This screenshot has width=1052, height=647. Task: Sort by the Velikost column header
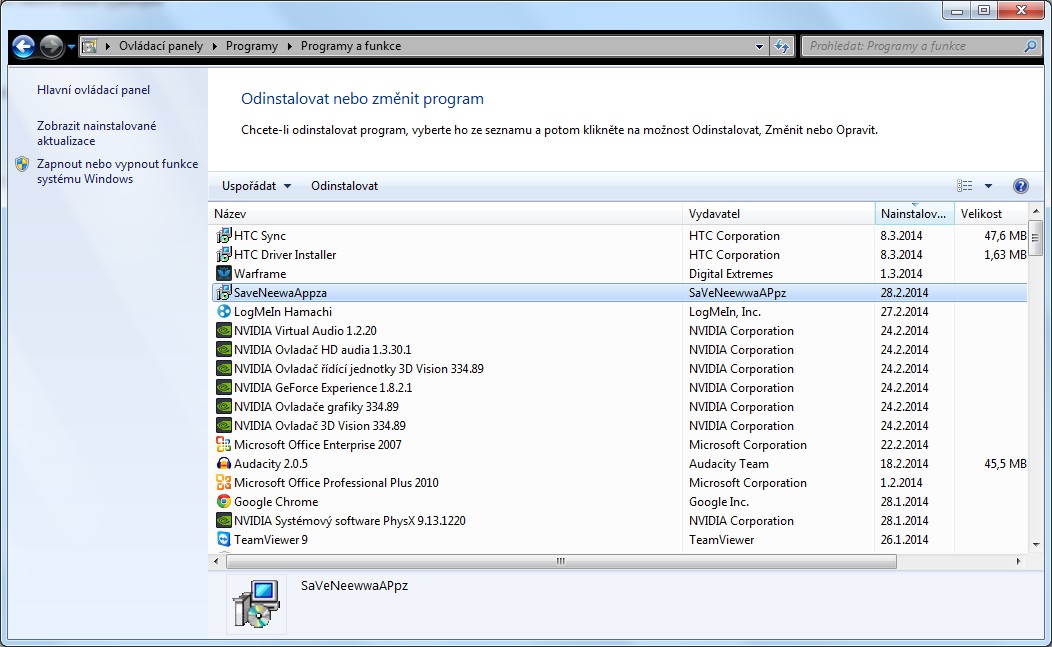click(991, 213)
